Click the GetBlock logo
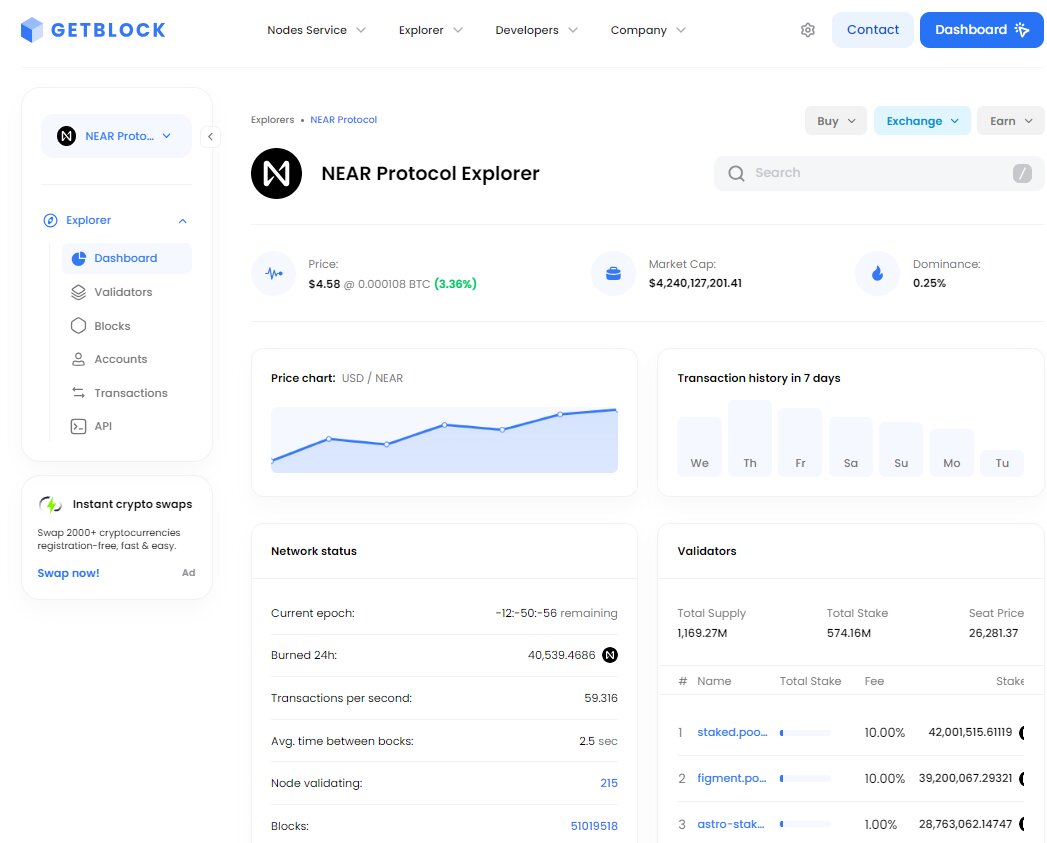The image size is (1047, 843). (x=92, y=30)
